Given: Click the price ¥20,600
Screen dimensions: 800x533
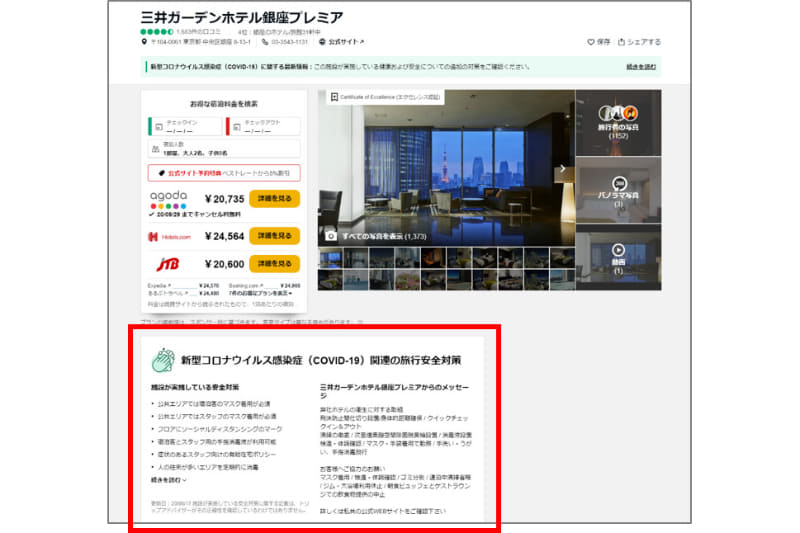Looking at the screenshot, I should (224, 264).
